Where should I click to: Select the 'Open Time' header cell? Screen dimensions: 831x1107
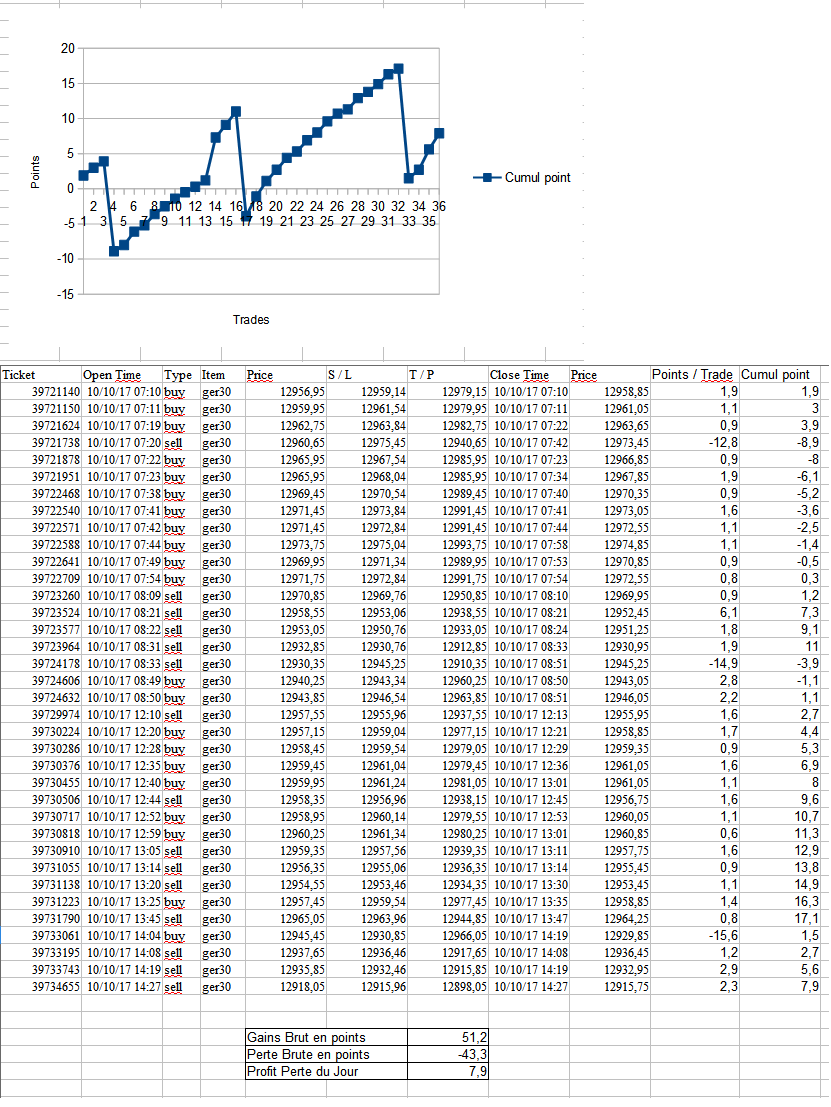122,375
